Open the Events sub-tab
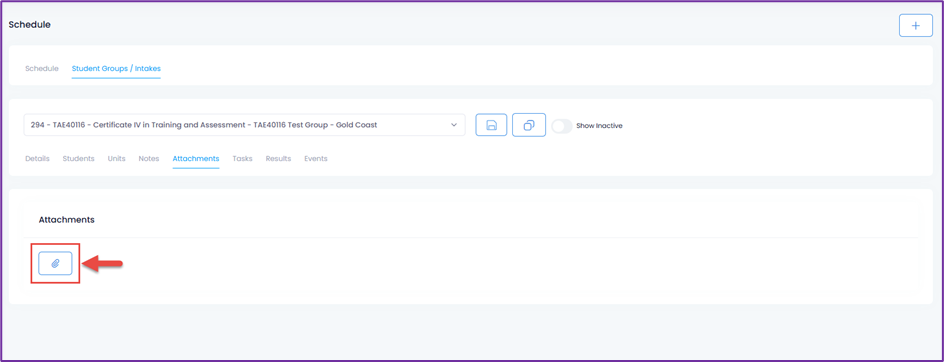This screenshot has width=944, height=362. (315, 159)
